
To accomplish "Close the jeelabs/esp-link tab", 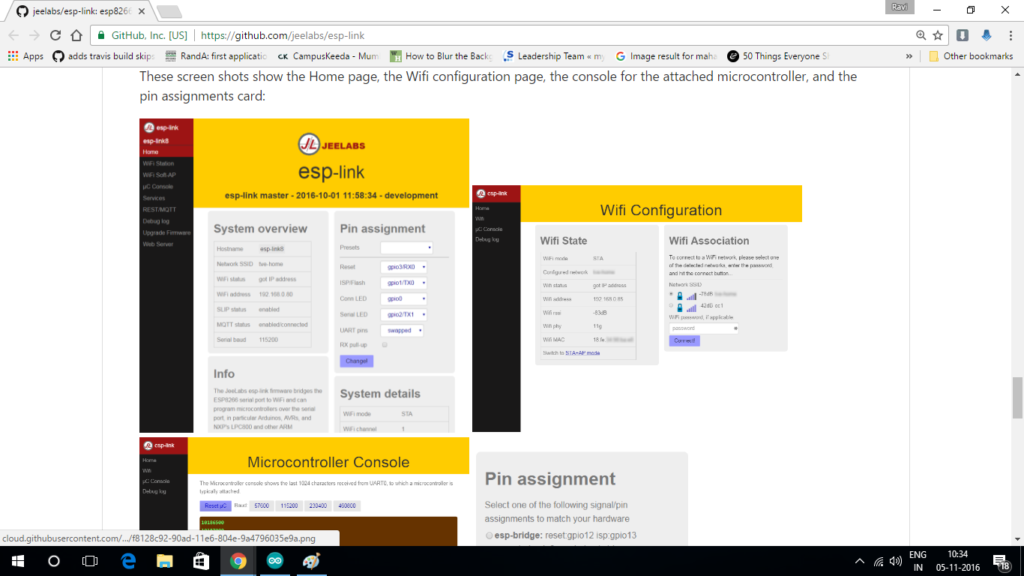I will coord(142,11).
